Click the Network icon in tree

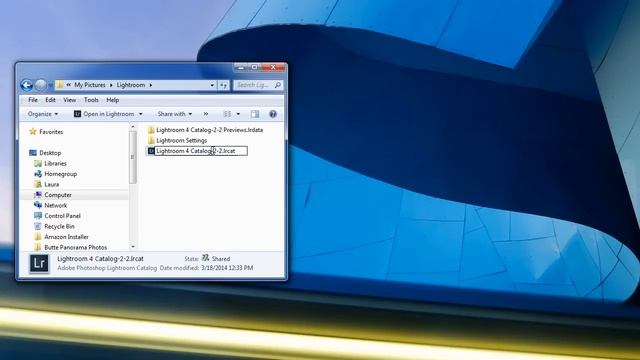pyautogui.click(x=38, y=205)
